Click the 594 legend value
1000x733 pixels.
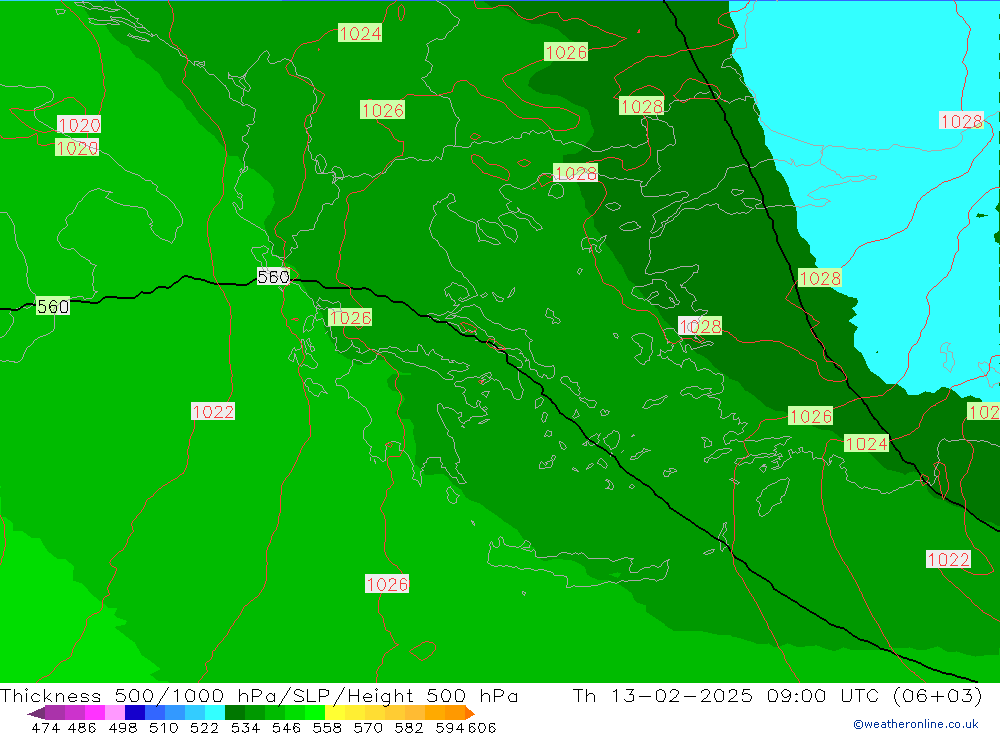pos(450,727)
